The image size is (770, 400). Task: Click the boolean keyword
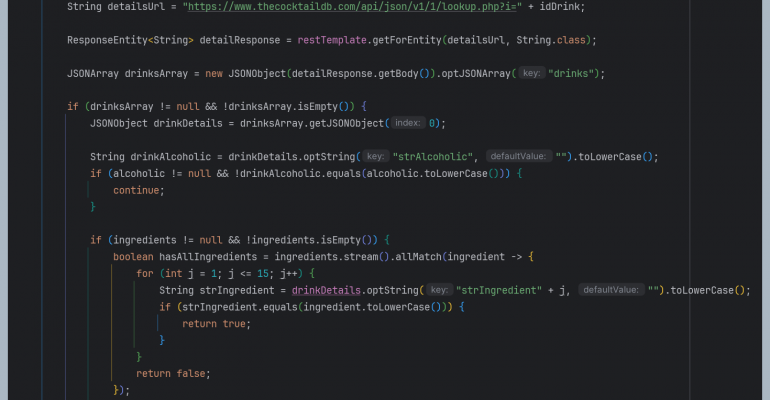(133, 257)
